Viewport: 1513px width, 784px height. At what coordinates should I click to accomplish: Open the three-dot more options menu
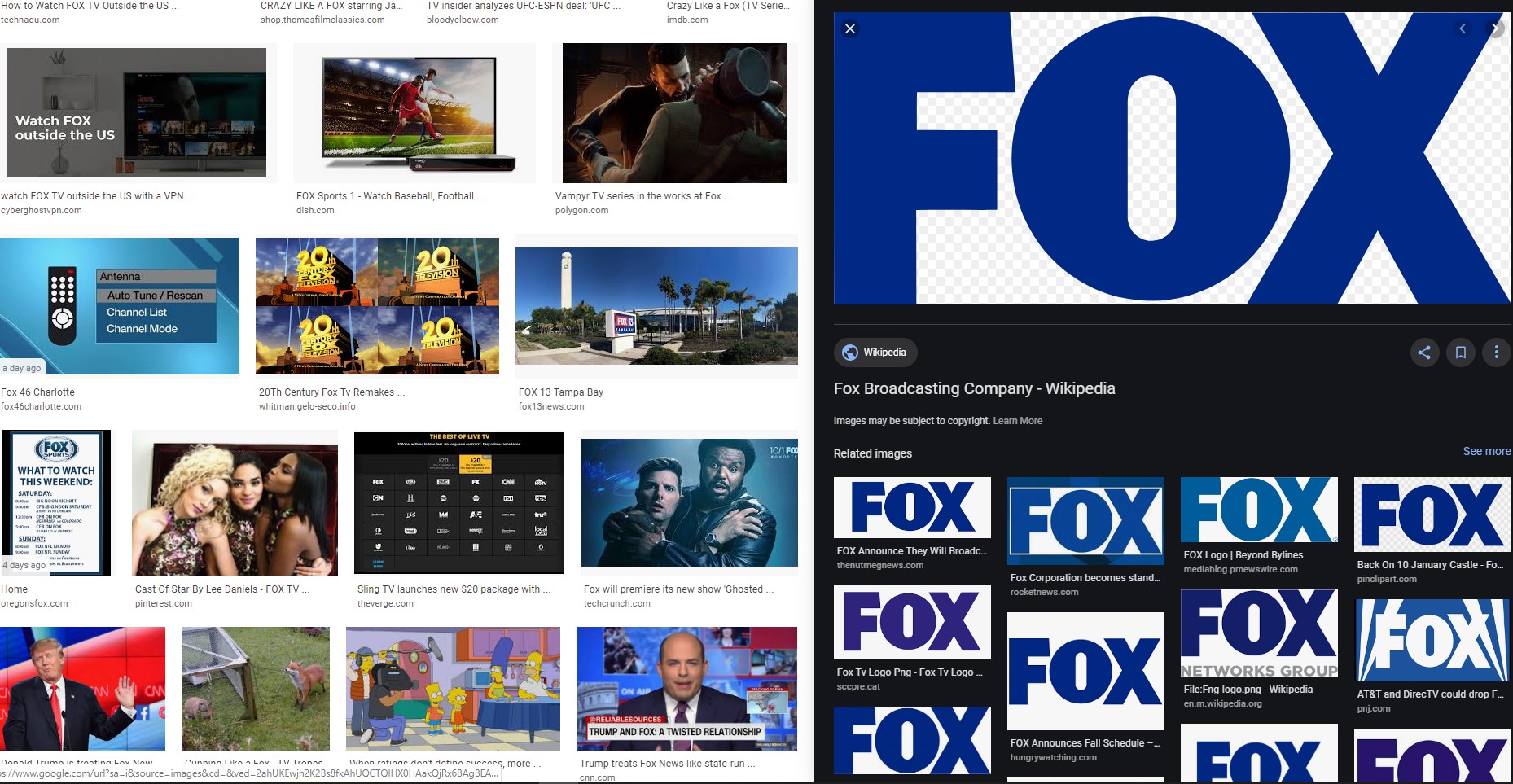tap(1496, 353)
